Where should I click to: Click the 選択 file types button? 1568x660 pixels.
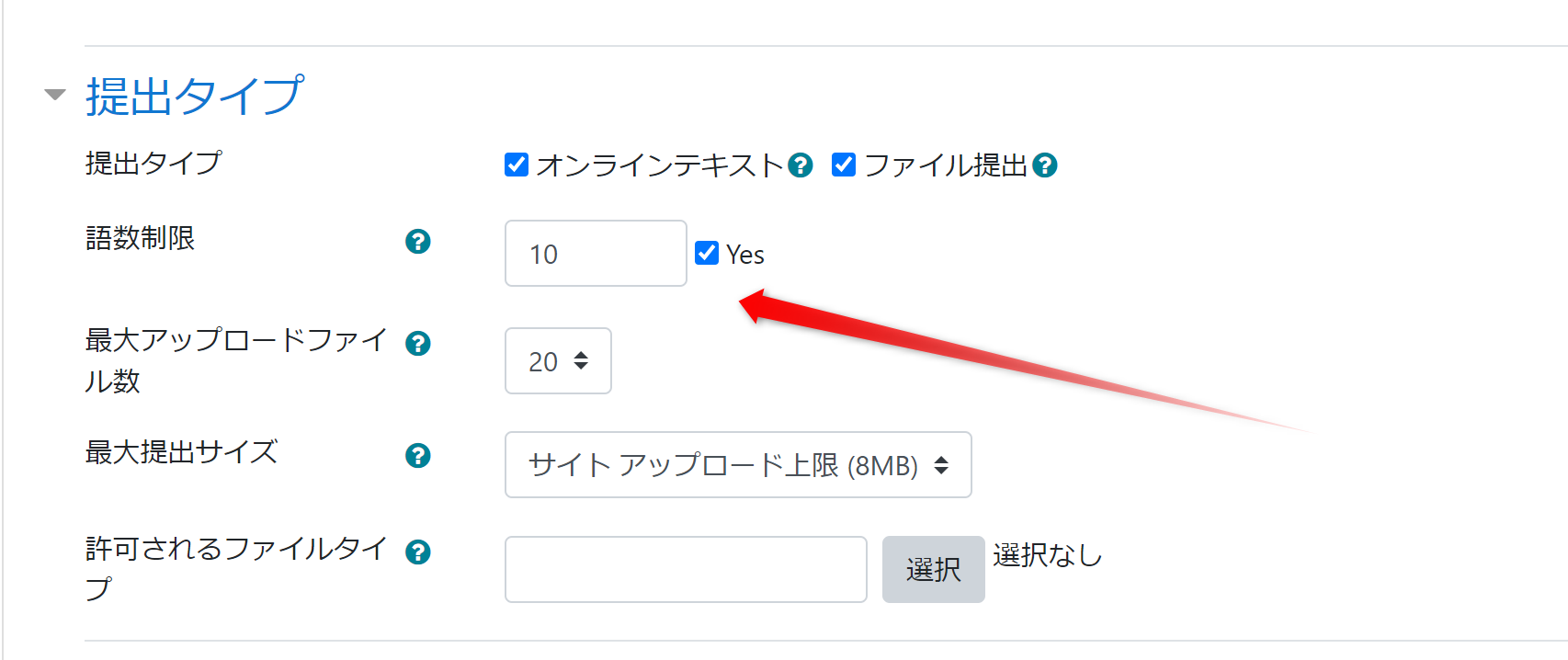pyautogui.click(x=933, y=570)
